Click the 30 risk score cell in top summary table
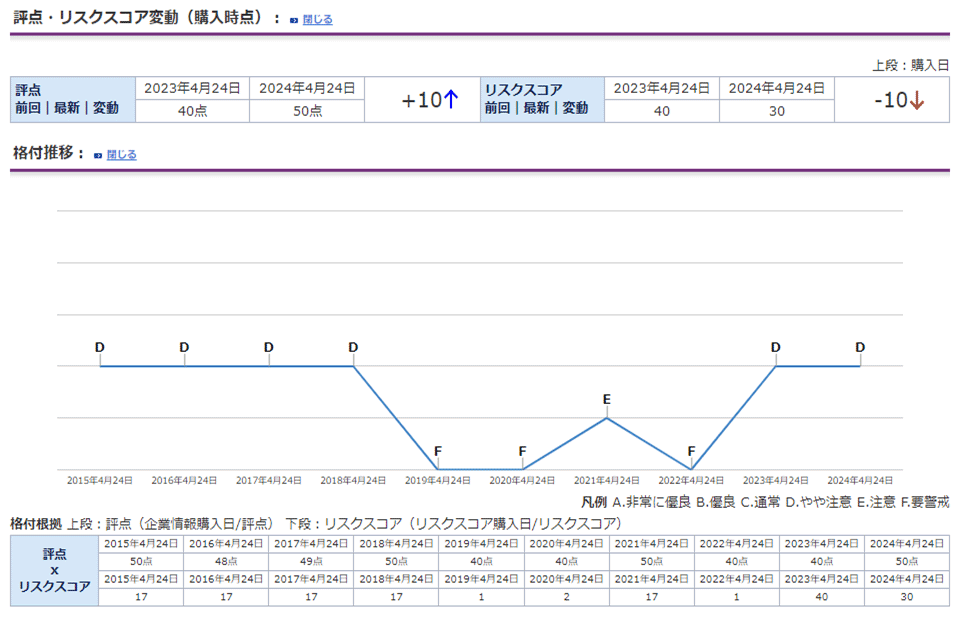Image resolution: width=962 pixels, height=619 pixels. 777,111
